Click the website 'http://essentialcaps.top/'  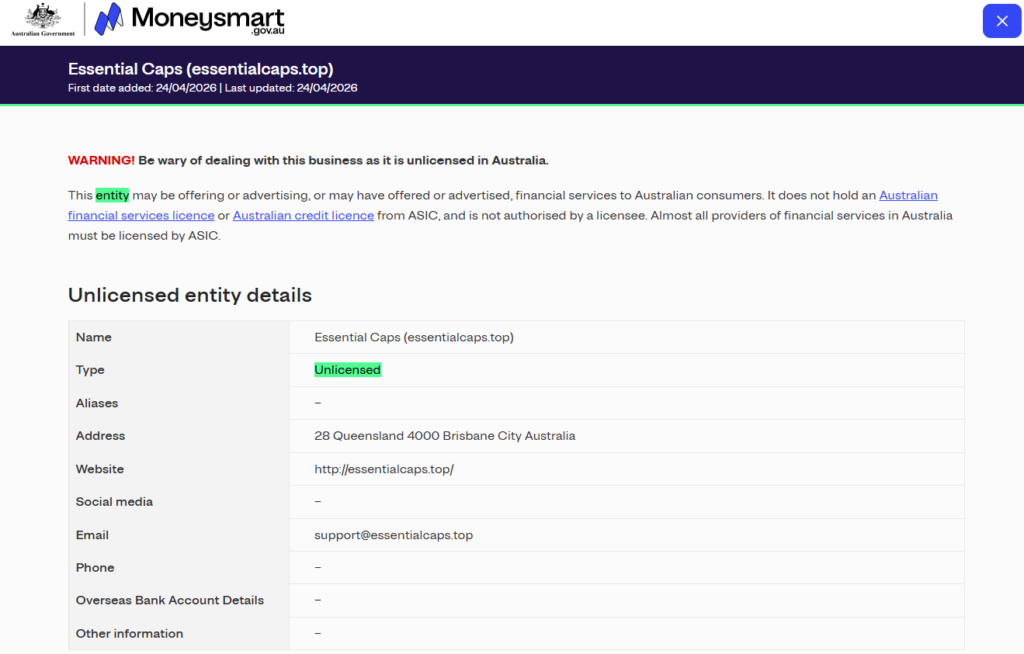pos(384,469)
